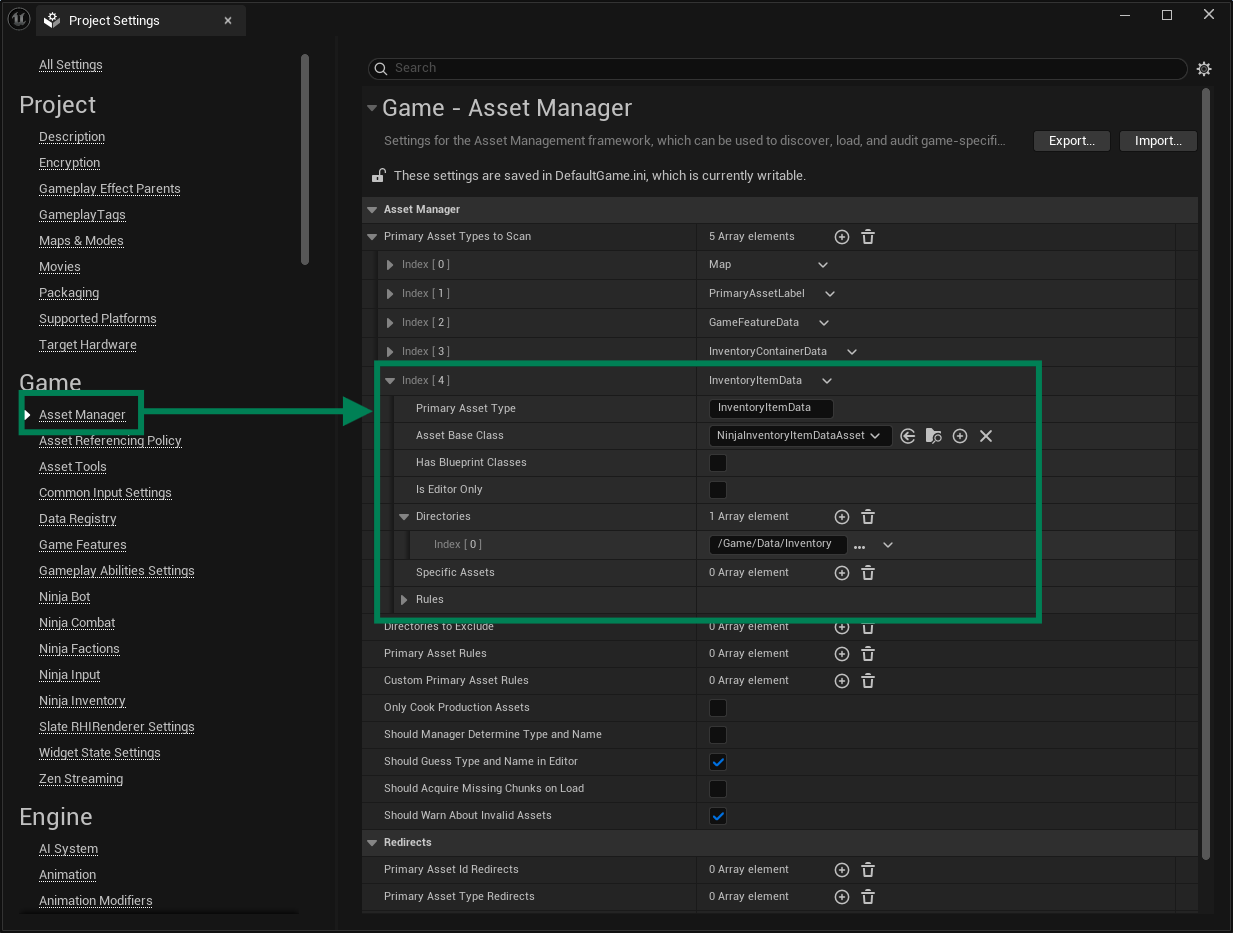Click inside the Search settings field
The height and width of the screenshot is (933, 1233).
pos(700,68)
